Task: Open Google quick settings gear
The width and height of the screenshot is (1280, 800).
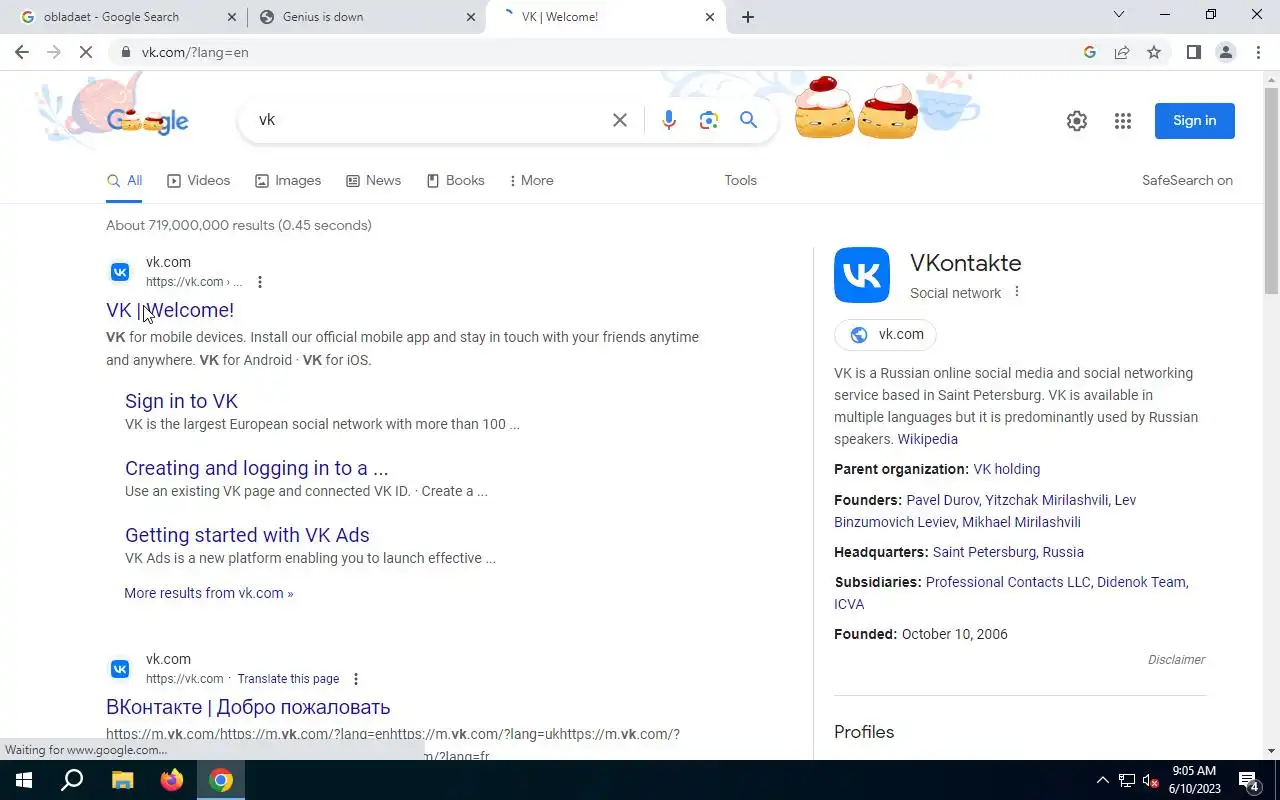Action: pyautogui.click(x=1077, y=121)
